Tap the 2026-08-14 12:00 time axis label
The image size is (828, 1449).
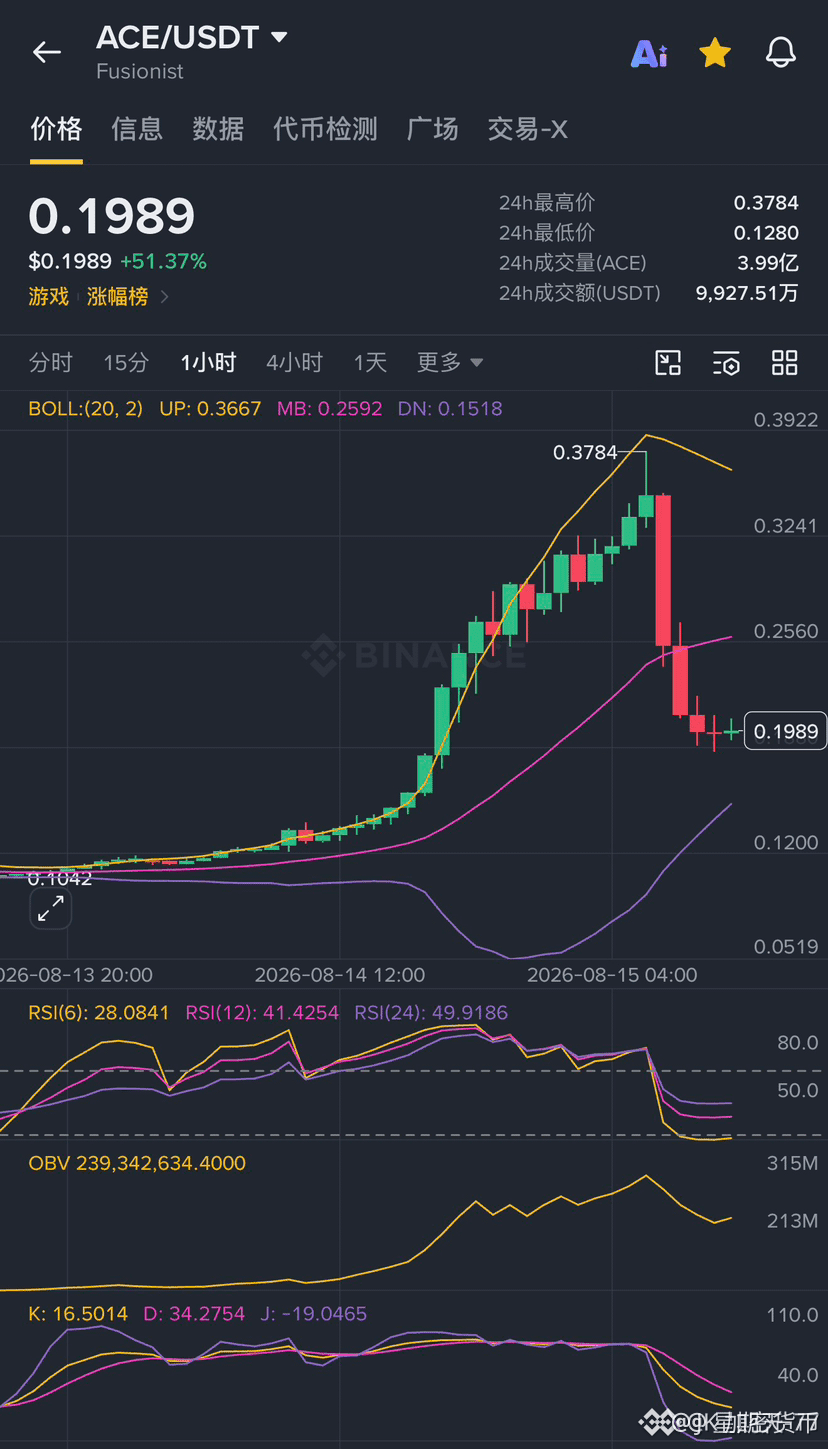(340, 975)
